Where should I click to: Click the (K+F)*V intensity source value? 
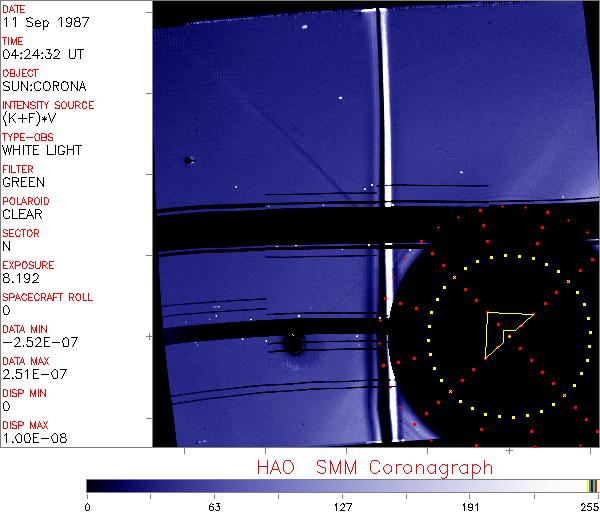tap(30, 119)
